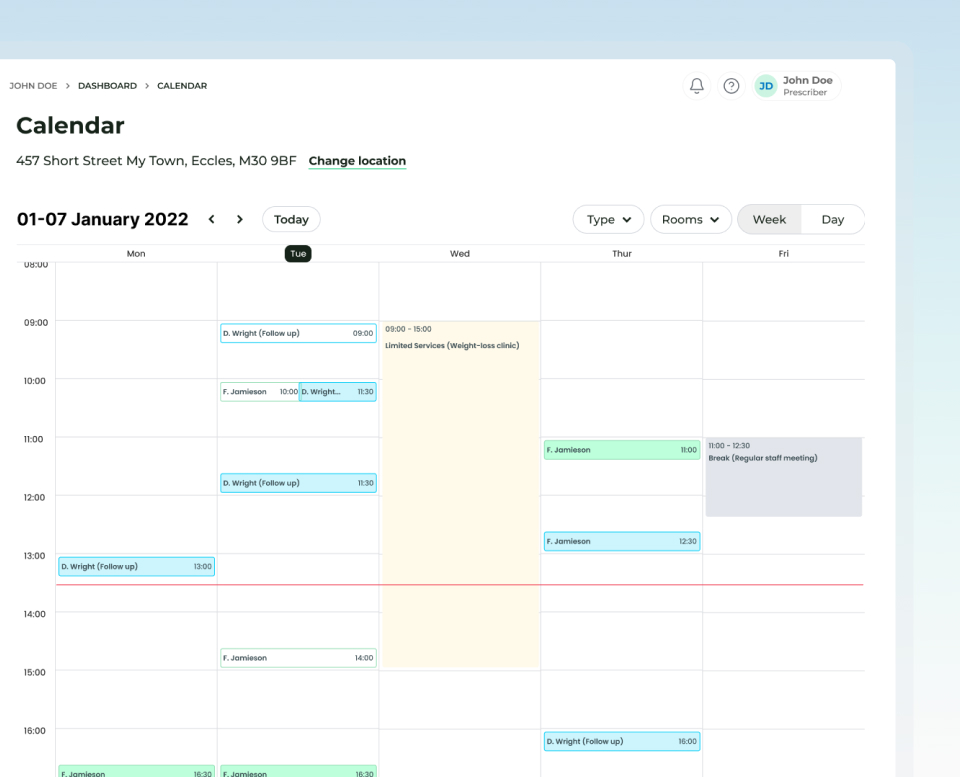
Task: Go to previous week arrow
Action: (212, 219)
